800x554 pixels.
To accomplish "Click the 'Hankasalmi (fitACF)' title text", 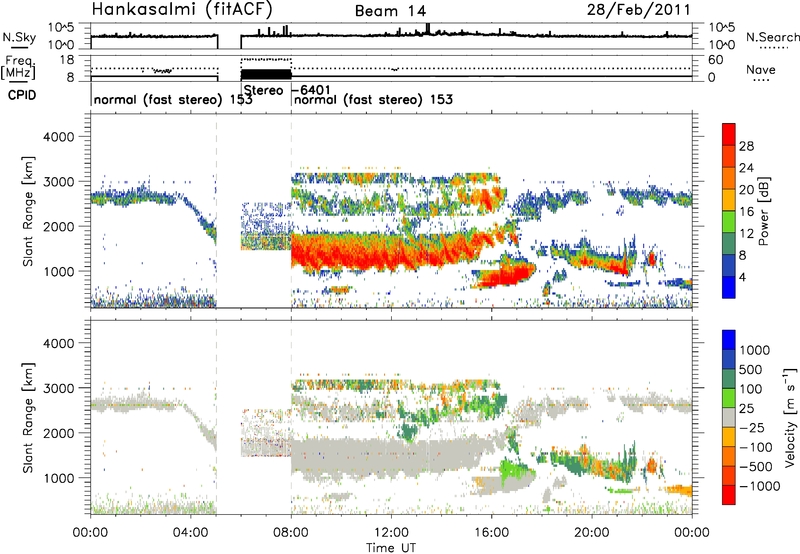I will pos(182,9).
